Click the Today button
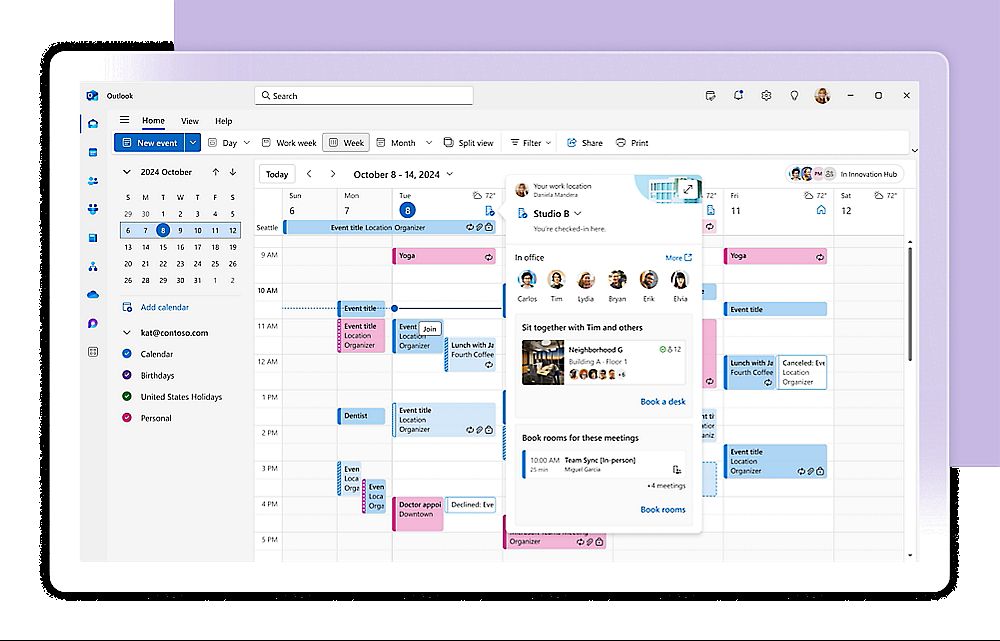This screenshot has height=641, width=1000. point(277,174)
